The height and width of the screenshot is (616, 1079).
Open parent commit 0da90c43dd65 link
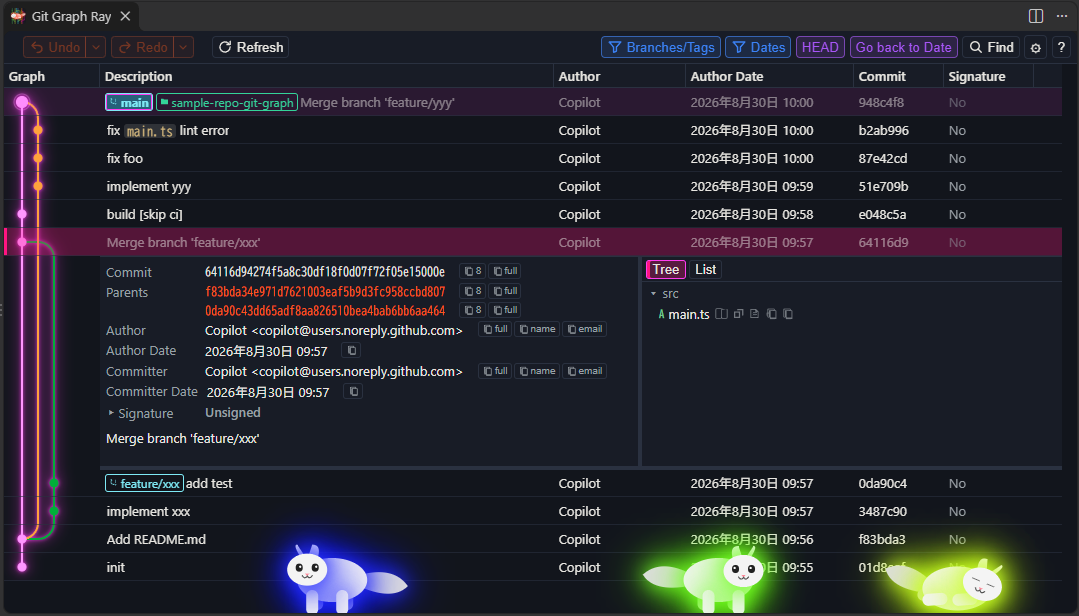click(x=325, y=311)
